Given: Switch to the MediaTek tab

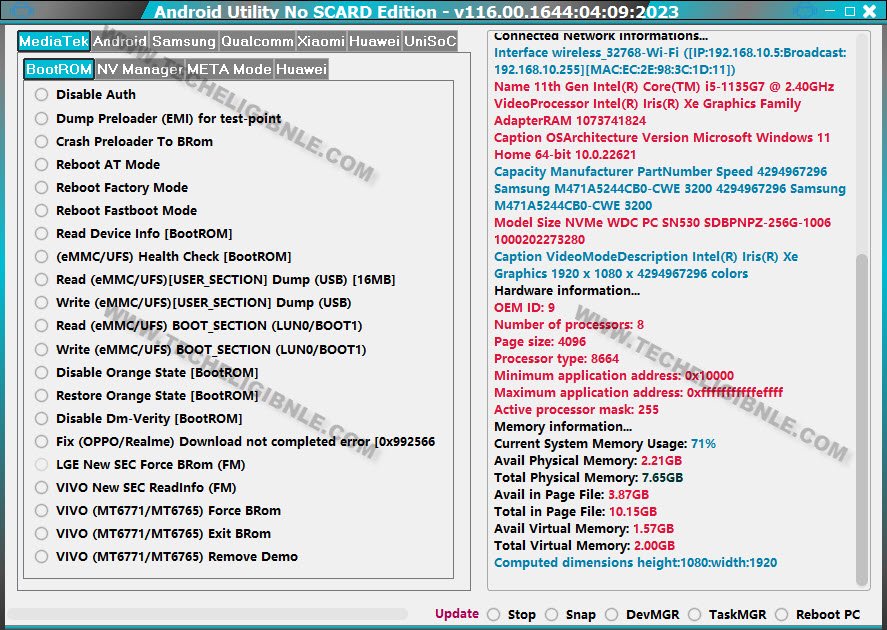Looking at the screenshot, I should tap(54, 41).
